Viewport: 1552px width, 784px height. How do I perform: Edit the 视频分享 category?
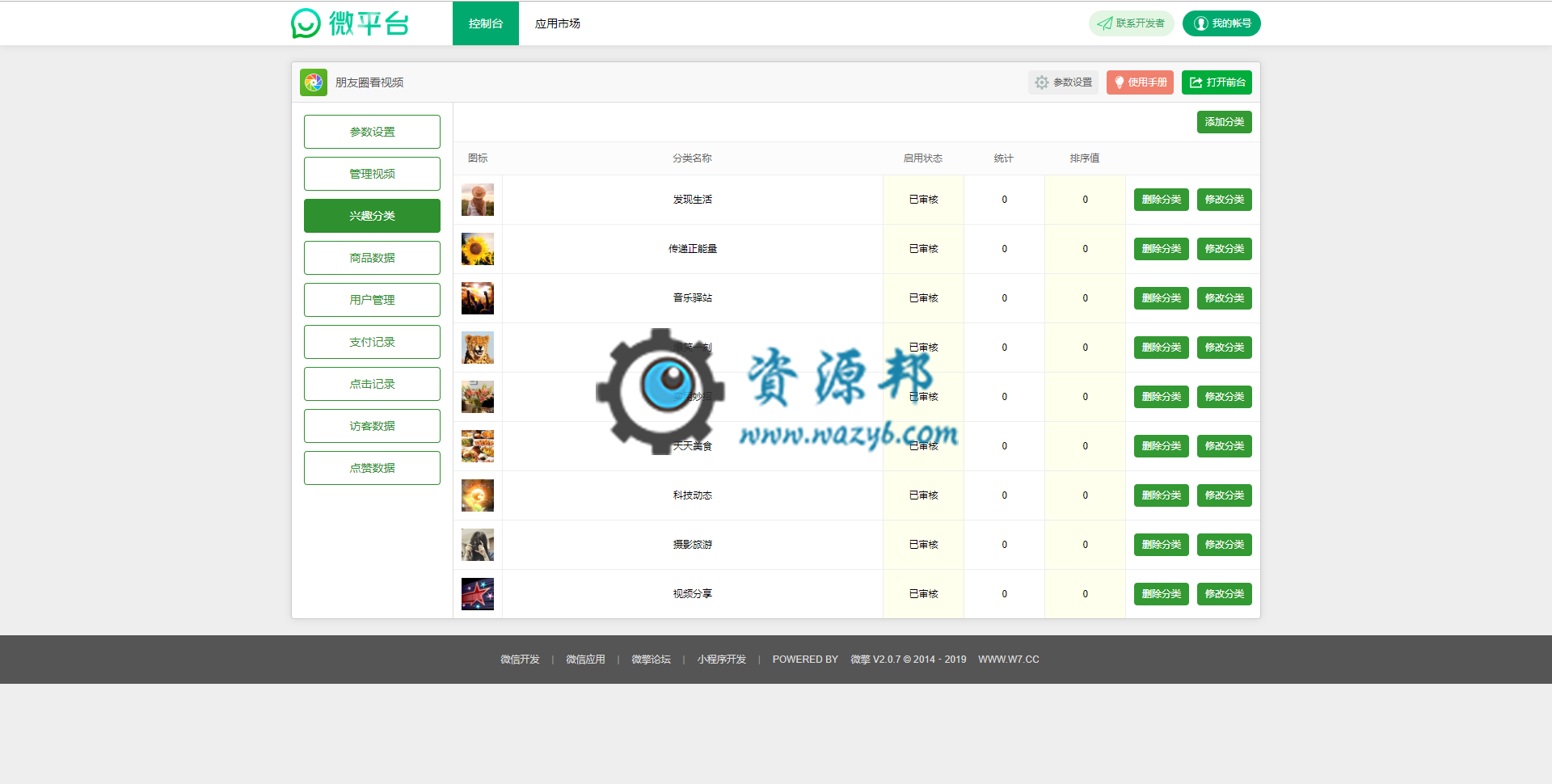point(1225,594)
